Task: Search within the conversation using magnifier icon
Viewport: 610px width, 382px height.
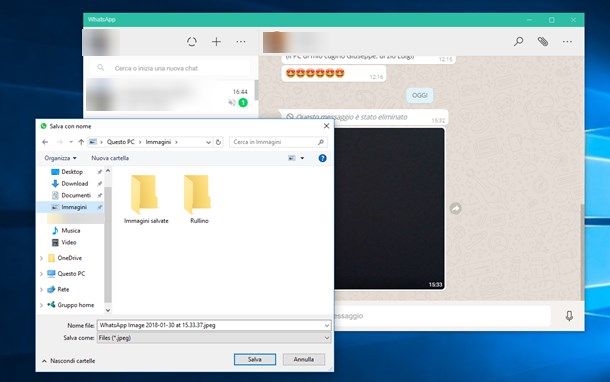Action: [x=518, y=42]
